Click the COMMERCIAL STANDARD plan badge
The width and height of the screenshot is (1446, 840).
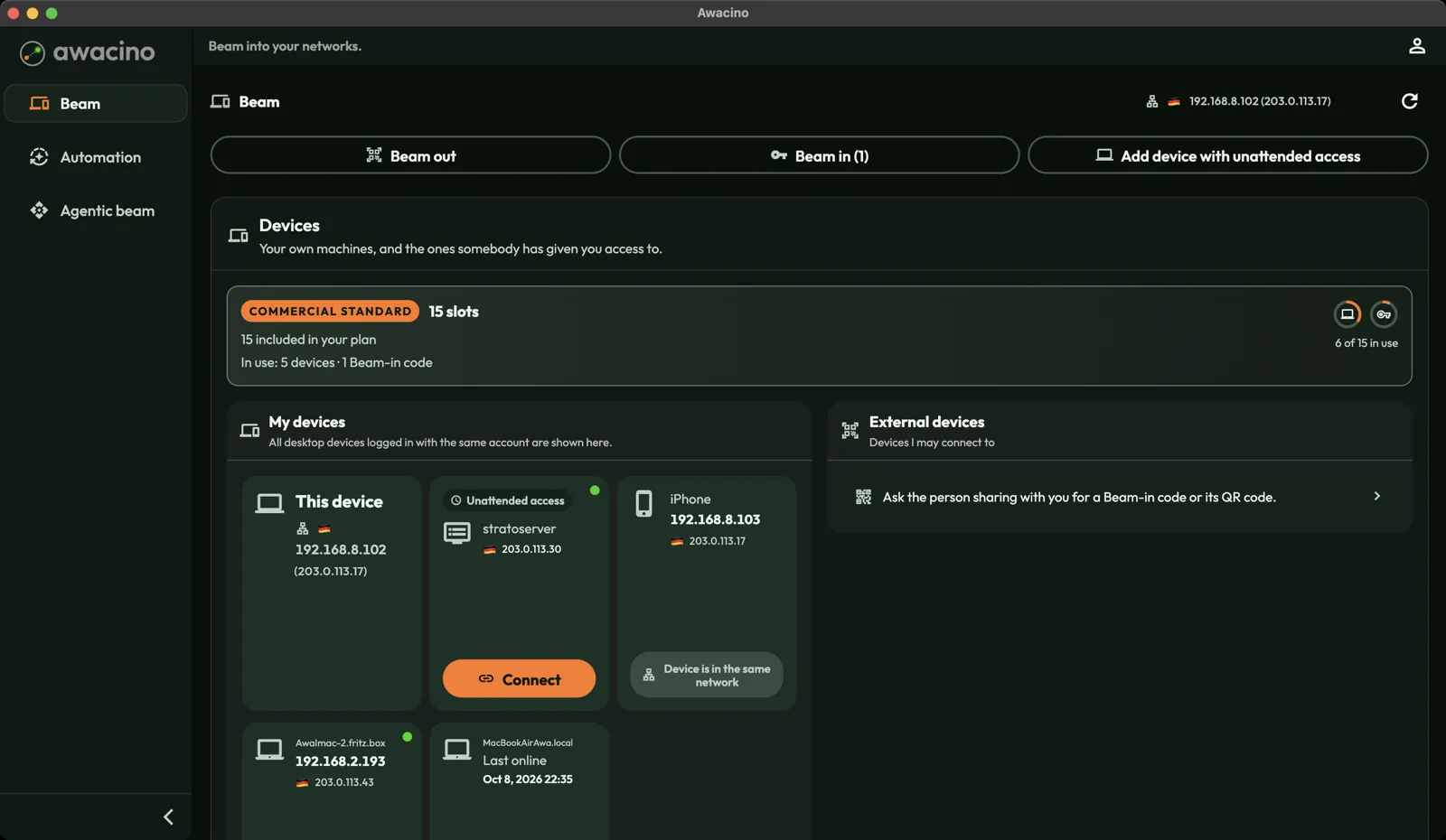tap(330, 312)
